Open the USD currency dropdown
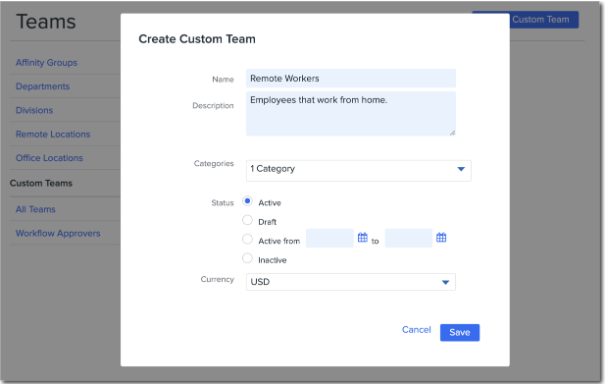This screenshot has width=605, height=384. tap(351, 282)
